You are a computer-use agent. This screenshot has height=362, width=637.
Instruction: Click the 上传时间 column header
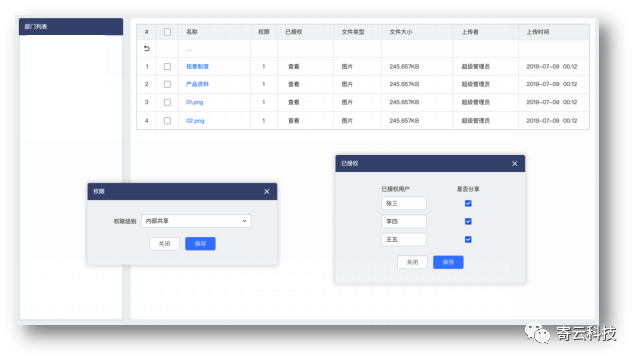(x=537, y=32)
